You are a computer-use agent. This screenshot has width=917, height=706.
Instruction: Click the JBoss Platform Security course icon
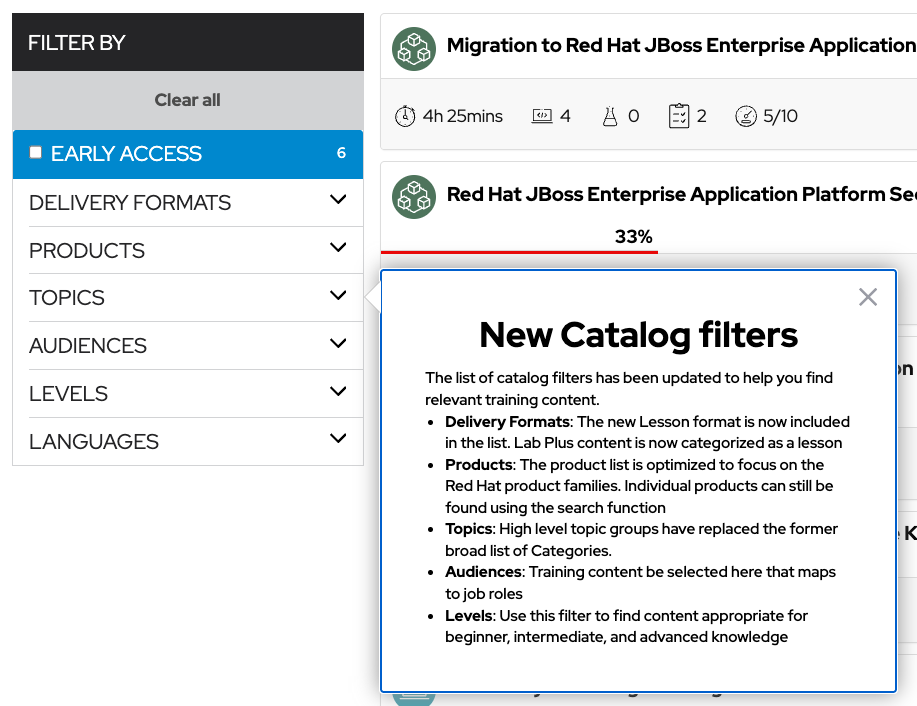click(413, 196)
